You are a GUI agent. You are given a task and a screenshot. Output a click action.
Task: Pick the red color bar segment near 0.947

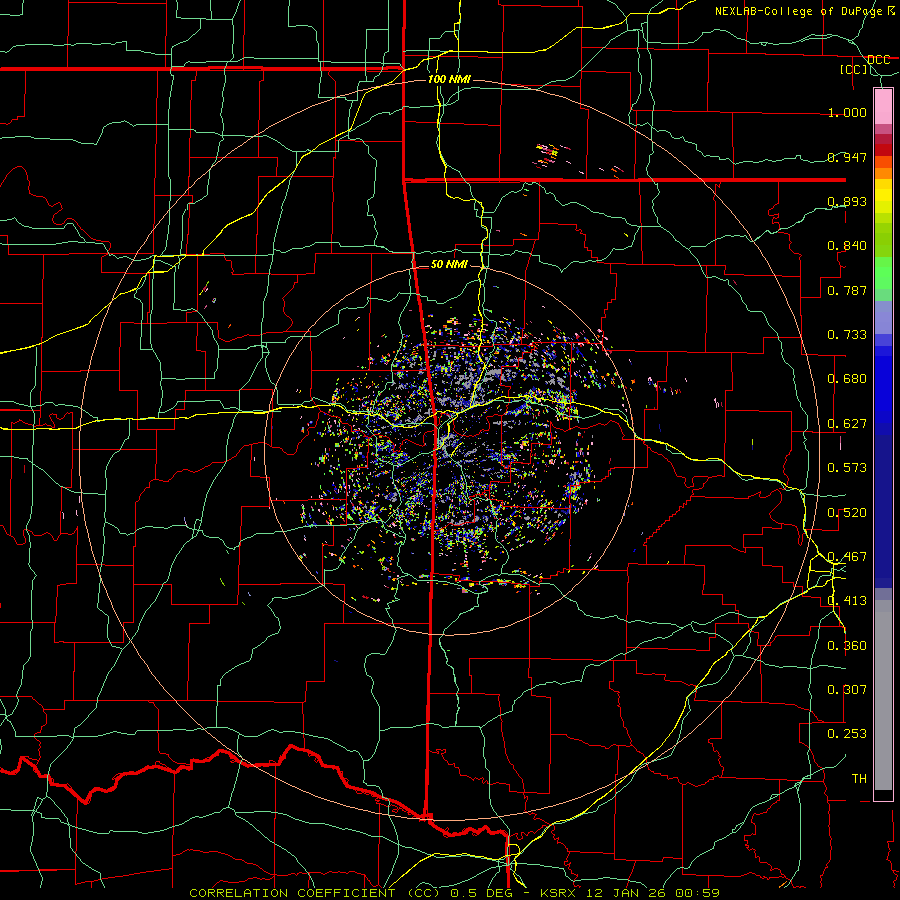pyautogui.click(x=883, y=150)
